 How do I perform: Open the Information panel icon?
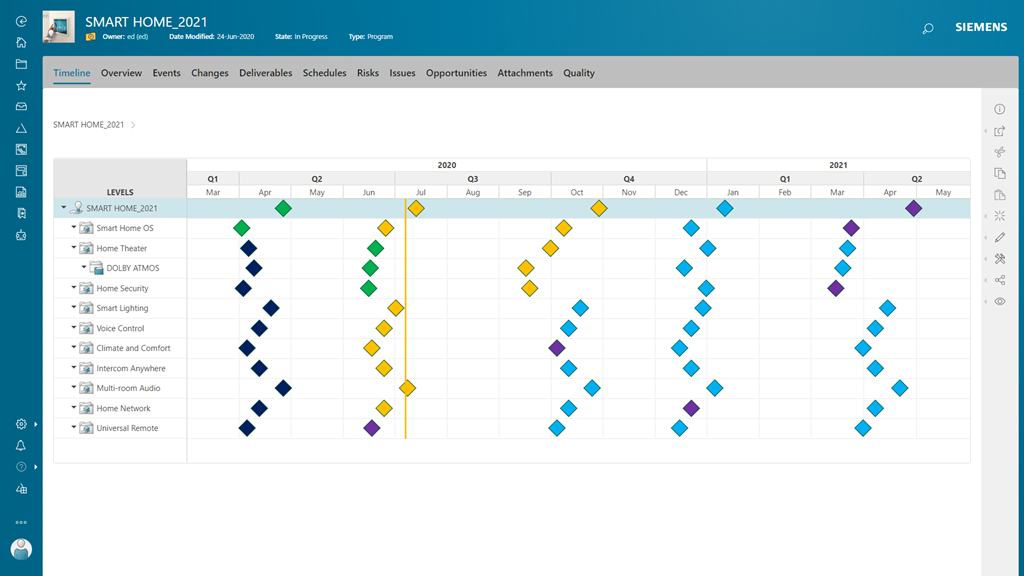pos(999,109)
